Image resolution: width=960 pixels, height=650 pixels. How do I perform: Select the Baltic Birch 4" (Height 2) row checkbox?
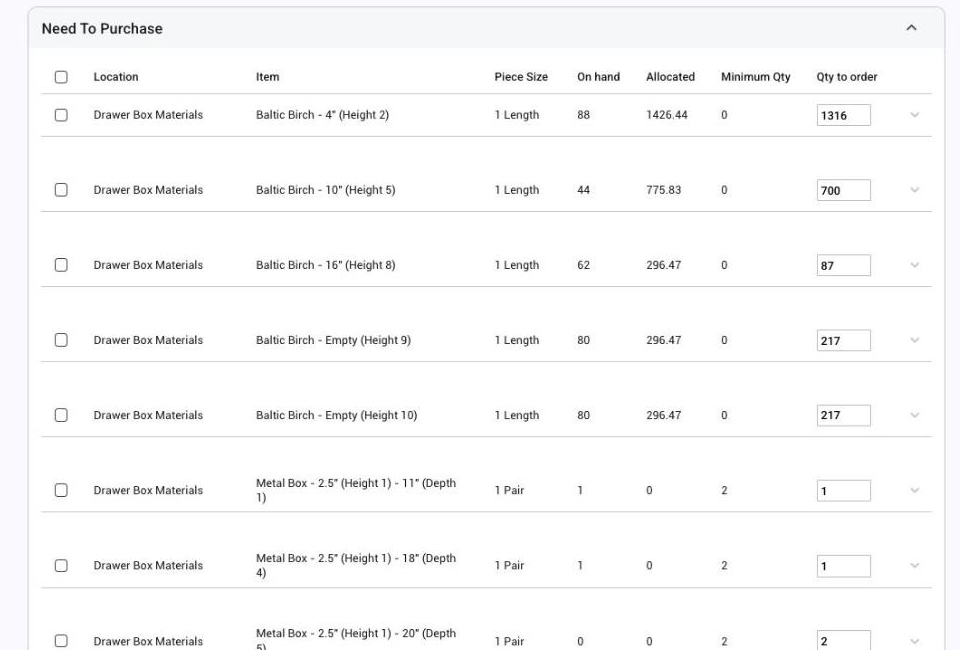[x=61, y=115]
